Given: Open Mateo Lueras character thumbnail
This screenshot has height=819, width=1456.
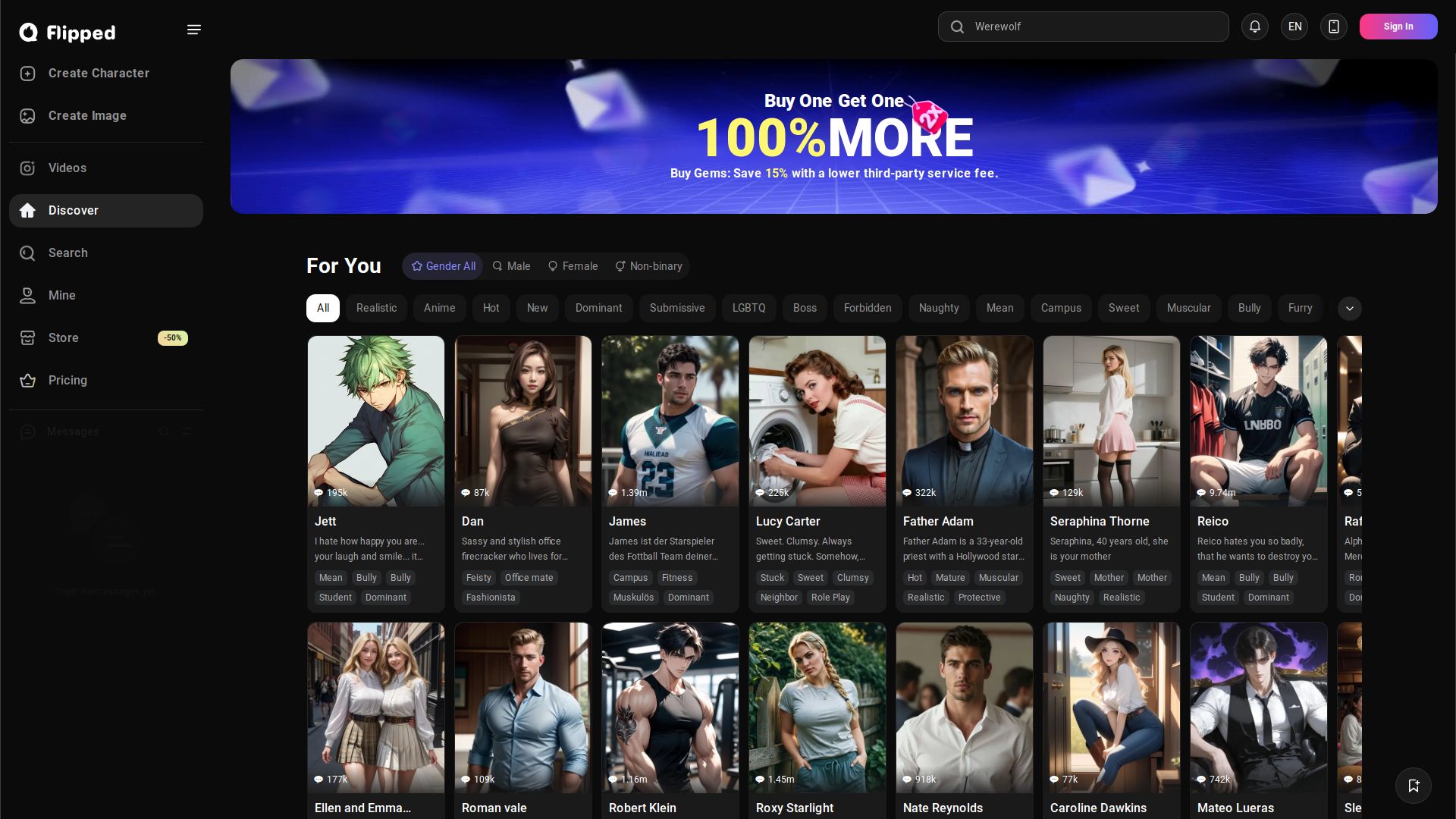Looking at the screenshot, I should point(1259,708).
